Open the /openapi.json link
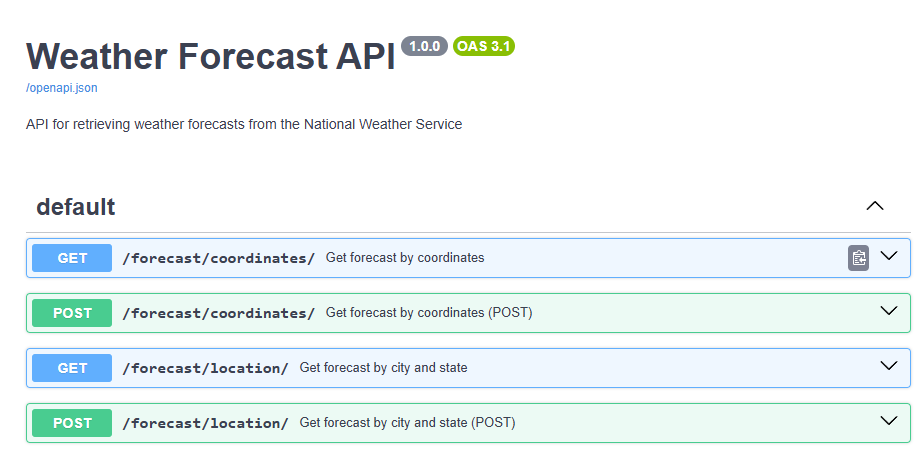The height and width of the screenshot is (463, 924). click(x=62, y=88)
